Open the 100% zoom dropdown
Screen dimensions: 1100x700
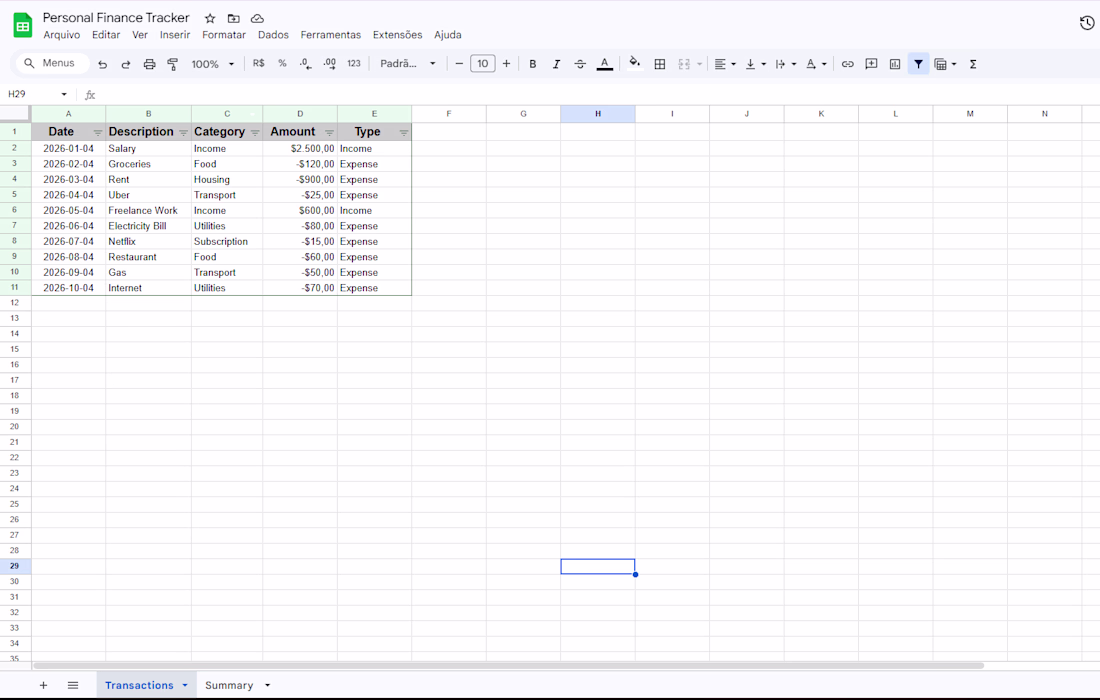[x=212, y=64]
